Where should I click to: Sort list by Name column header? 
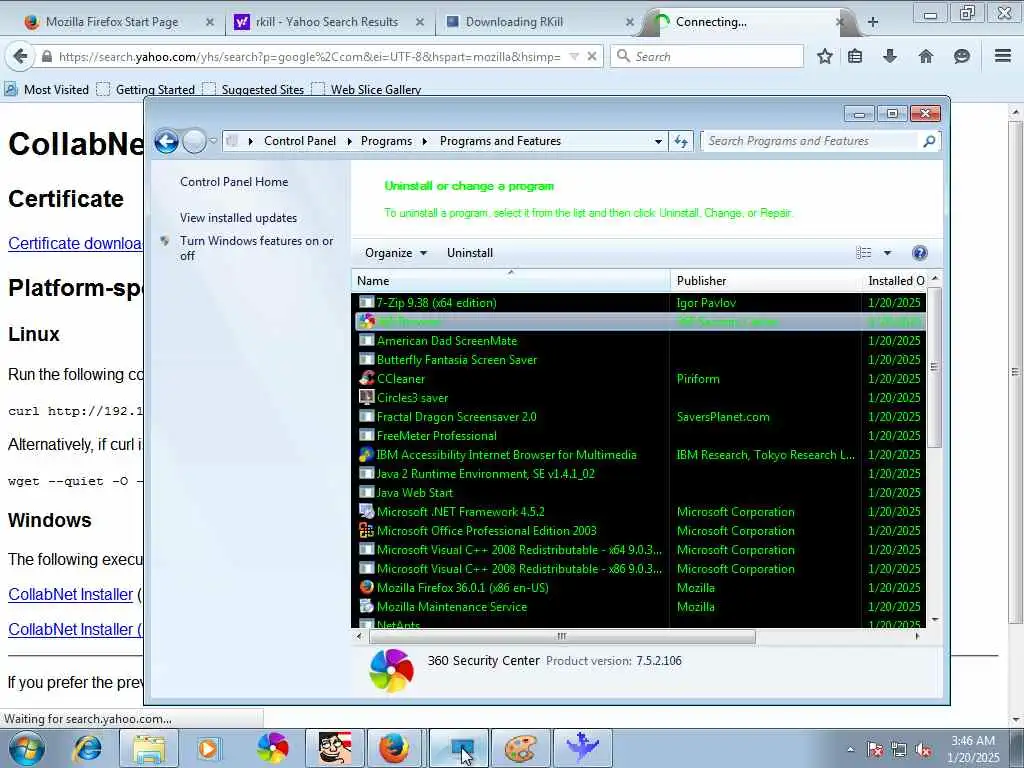coord(511,281)
